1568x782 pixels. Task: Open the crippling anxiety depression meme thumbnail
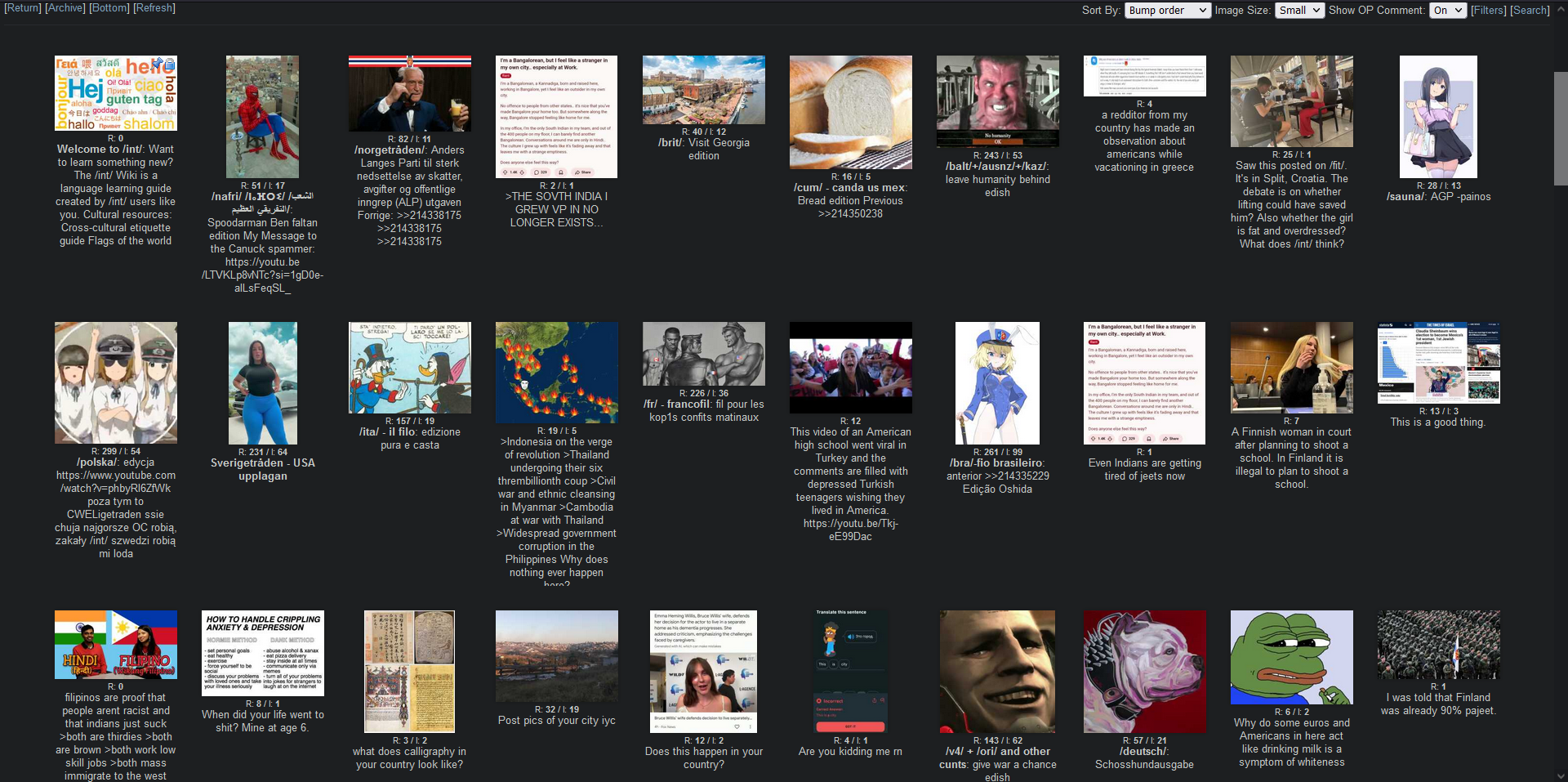pyautogui.click(x=262, y=653)
